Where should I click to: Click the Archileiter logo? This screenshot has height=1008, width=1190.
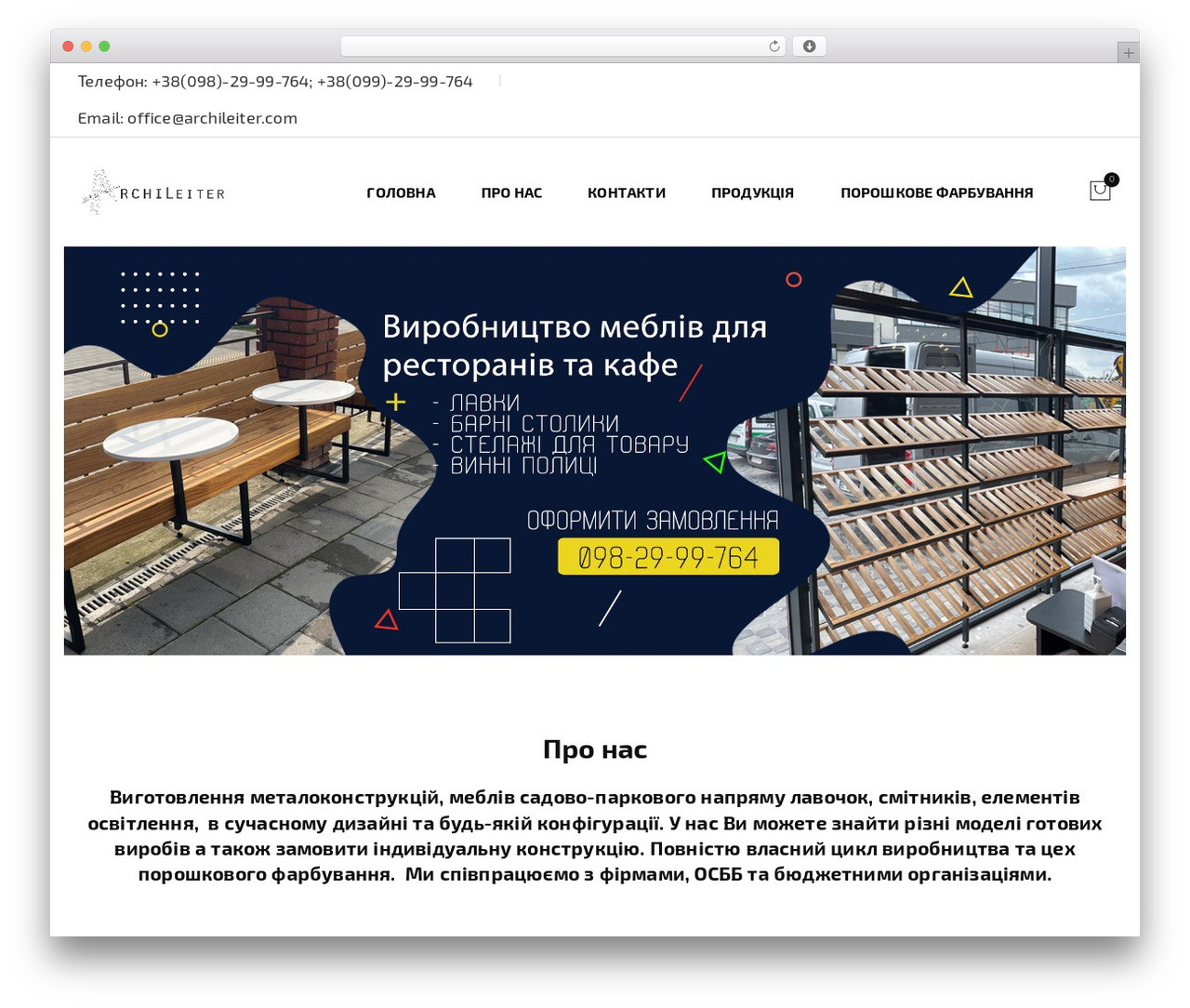tap(154, 192)
